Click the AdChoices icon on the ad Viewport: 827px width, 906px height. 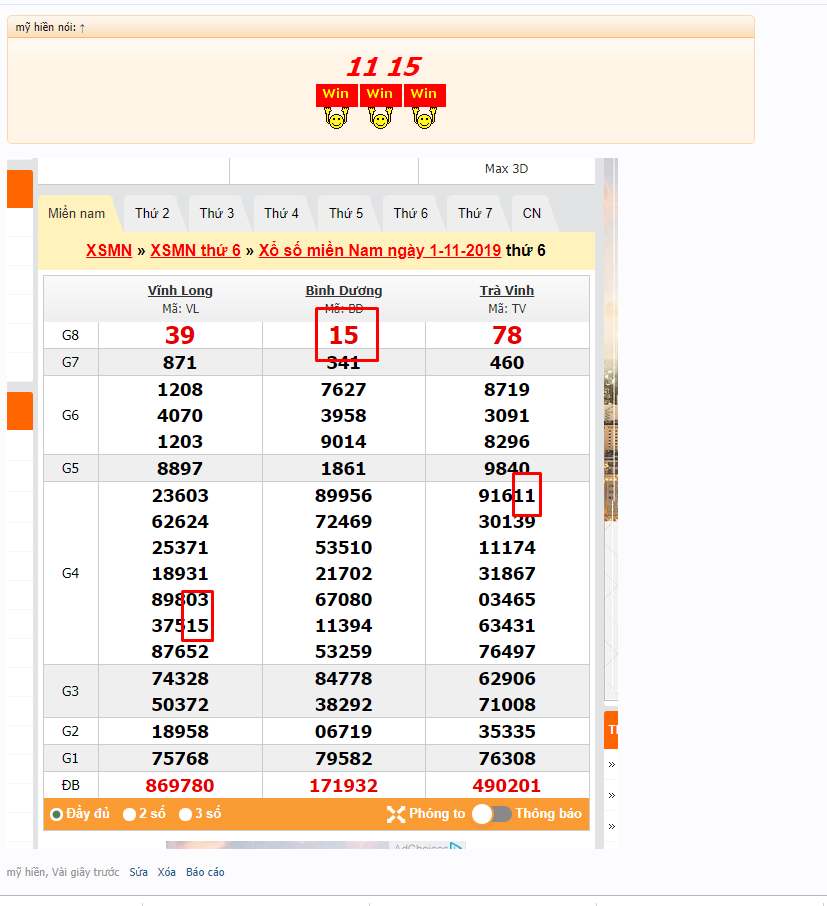coord(456,848)
